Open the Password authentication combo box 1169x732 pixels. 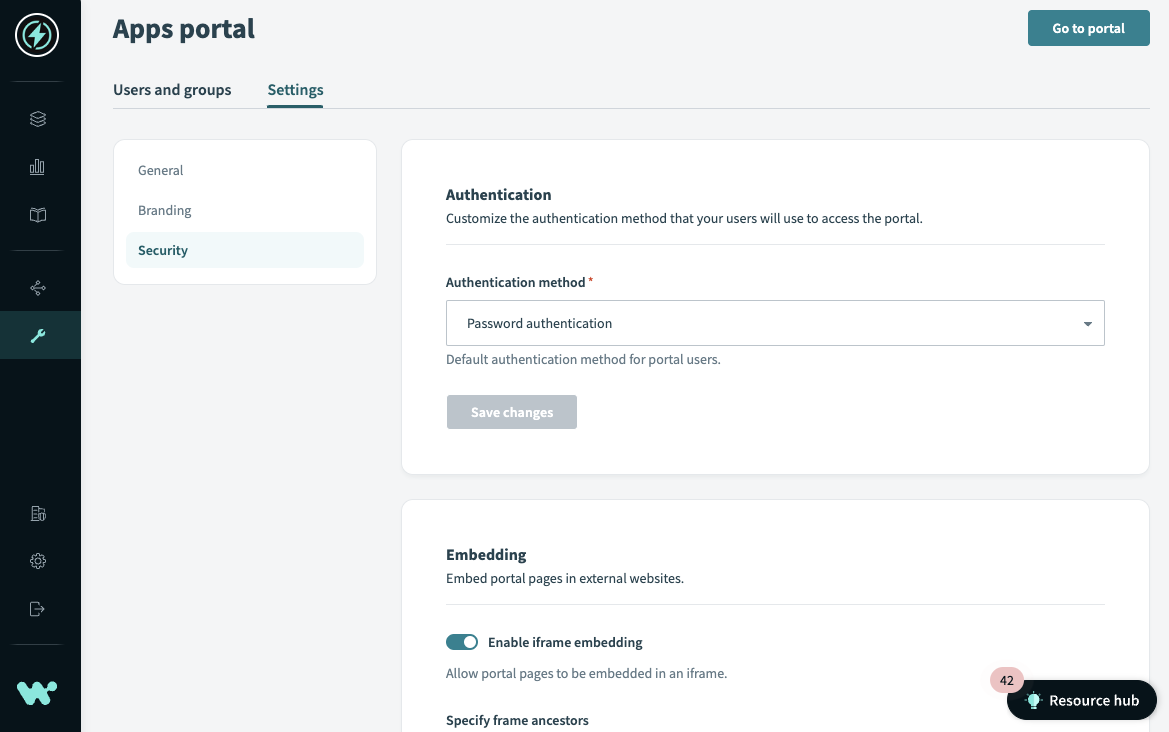pyautogui.click(x=760, y=324)
